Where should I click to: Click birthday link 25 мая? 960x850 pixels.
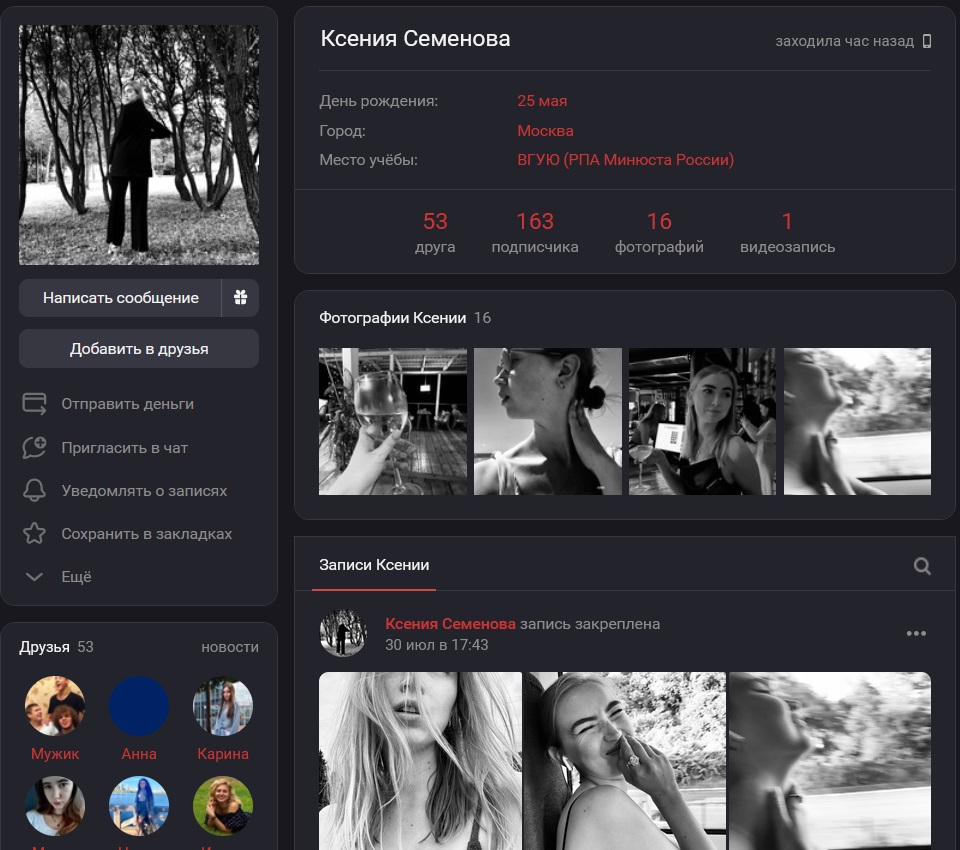(542, 101)
